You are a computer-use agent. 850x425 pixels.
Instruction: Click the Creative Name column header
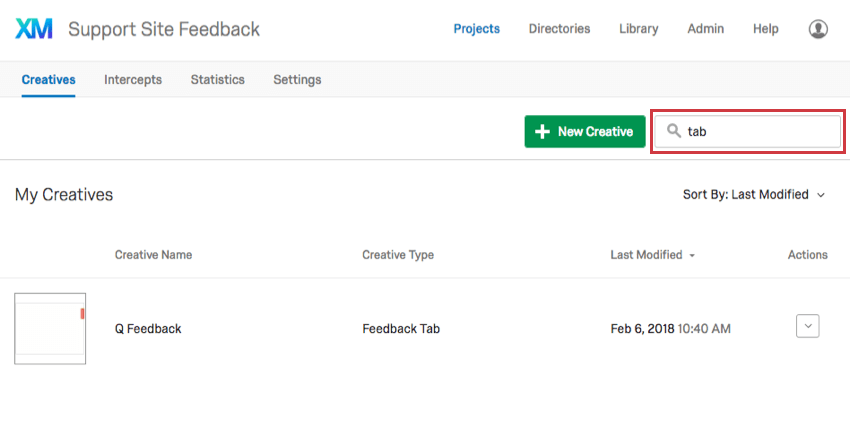point(153,255)
